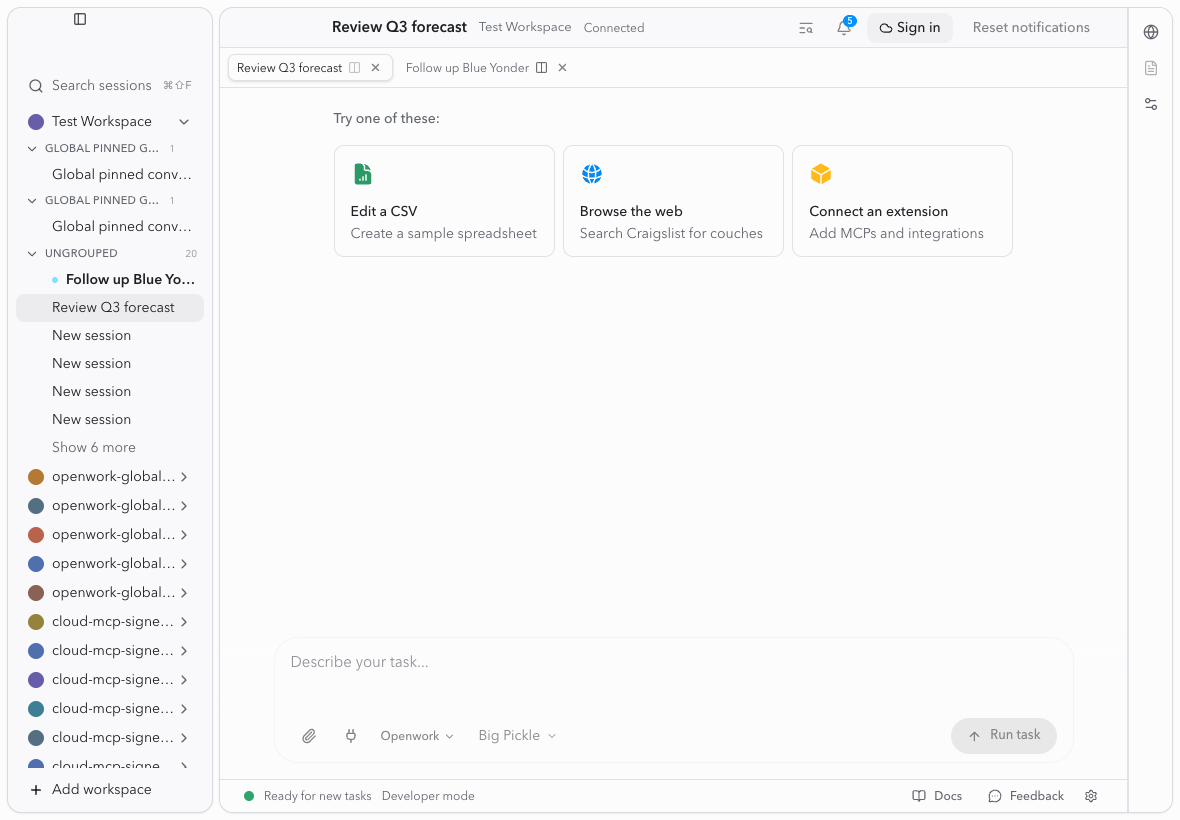Image resolution: width=1180 pixels, height=820 pixels.
Task: Open the Feedback link
Action: pyautogui.click(x=1026, y=796)
